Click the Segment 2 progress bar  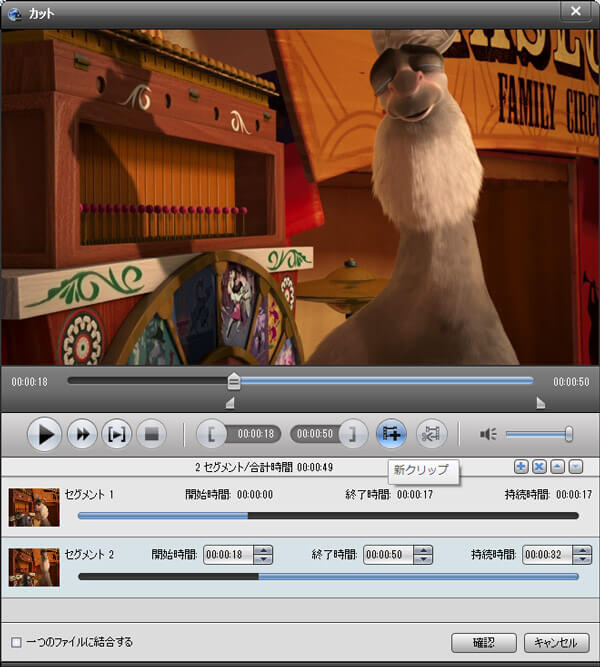coord(329,577)
